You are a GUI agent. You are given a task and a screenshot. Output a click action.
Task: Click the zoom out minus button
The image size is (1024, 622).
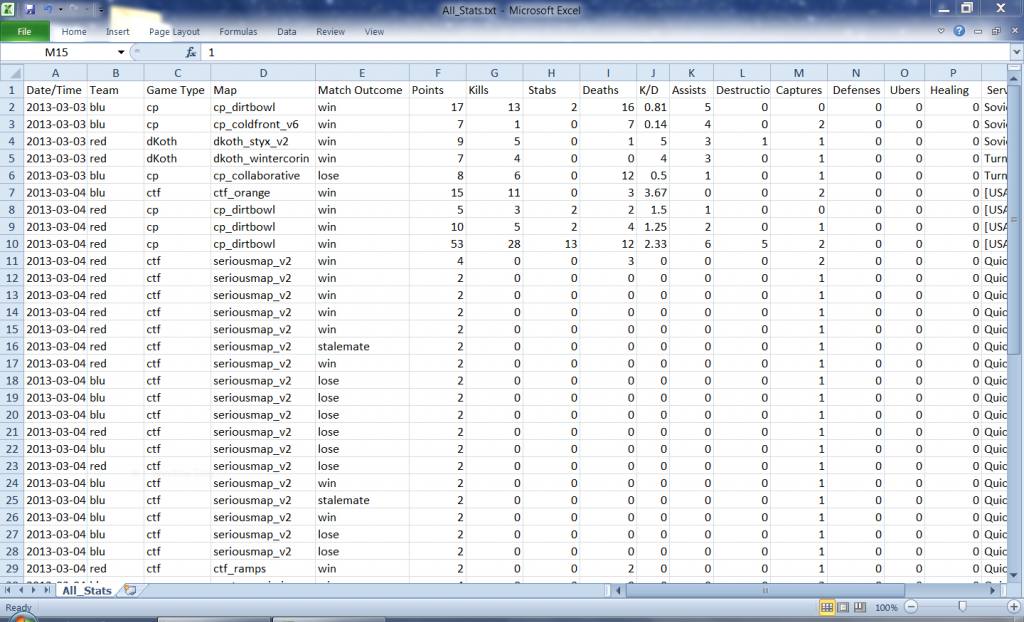pyautogui.click(x=911, y=607)
